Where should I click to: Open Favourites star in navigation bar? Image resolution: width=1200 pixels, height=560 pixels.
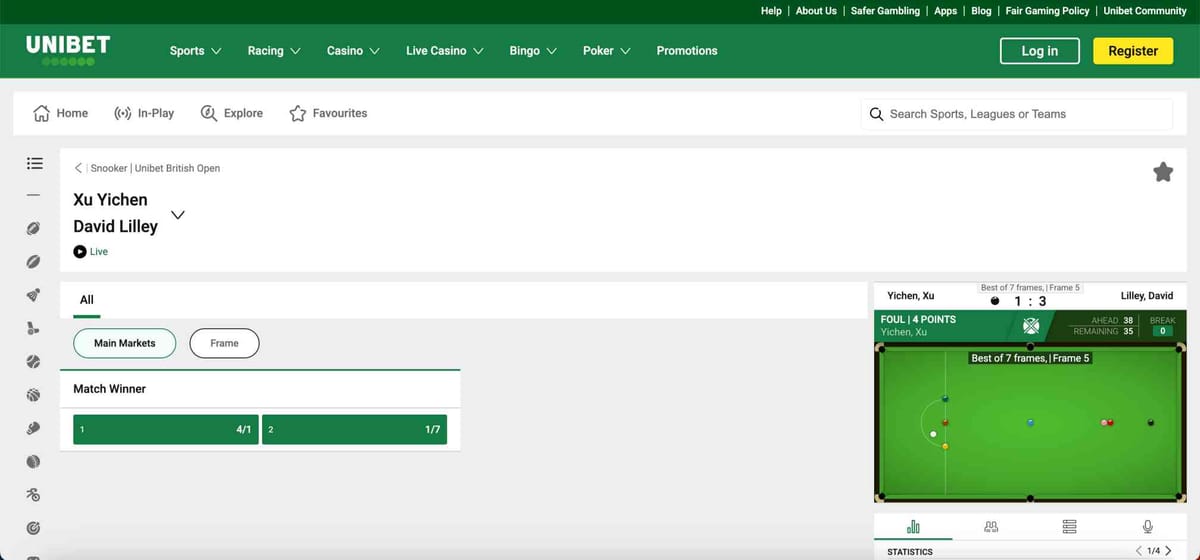[x=298, y=113]
